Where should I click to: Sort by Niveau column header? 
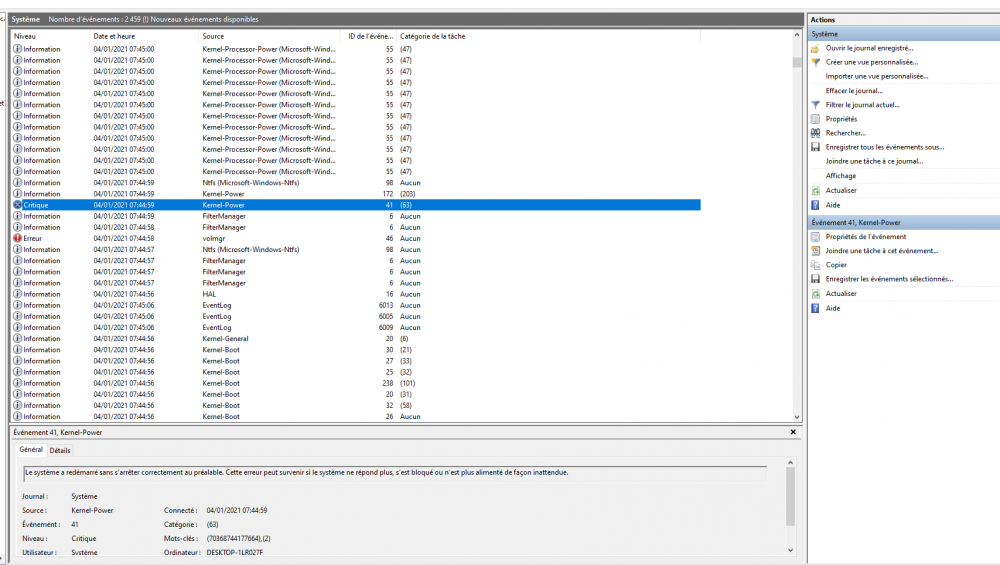pos(50,36)
